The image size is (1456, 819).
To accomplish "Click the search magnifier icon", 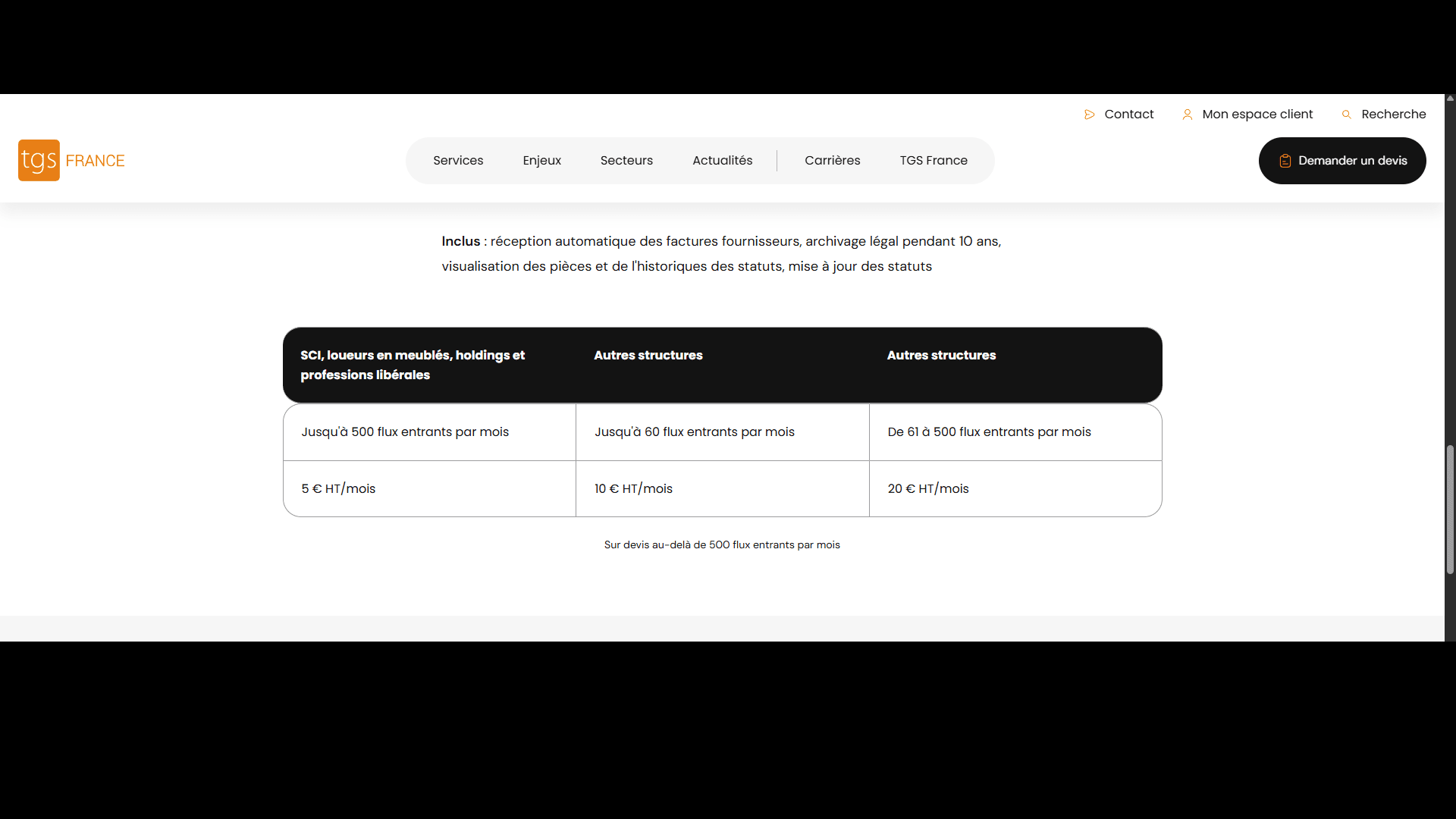I will 1346,115.
